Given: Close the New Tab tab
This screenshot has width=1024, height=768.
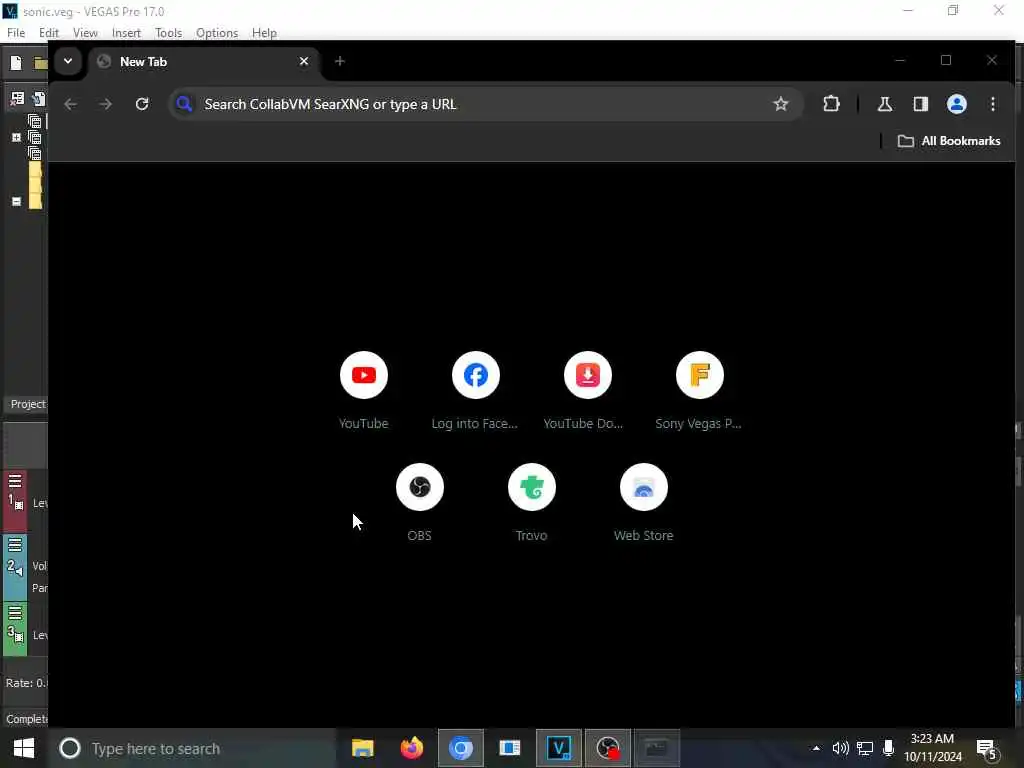Looking at the screenshot, I should pos(304,61).
